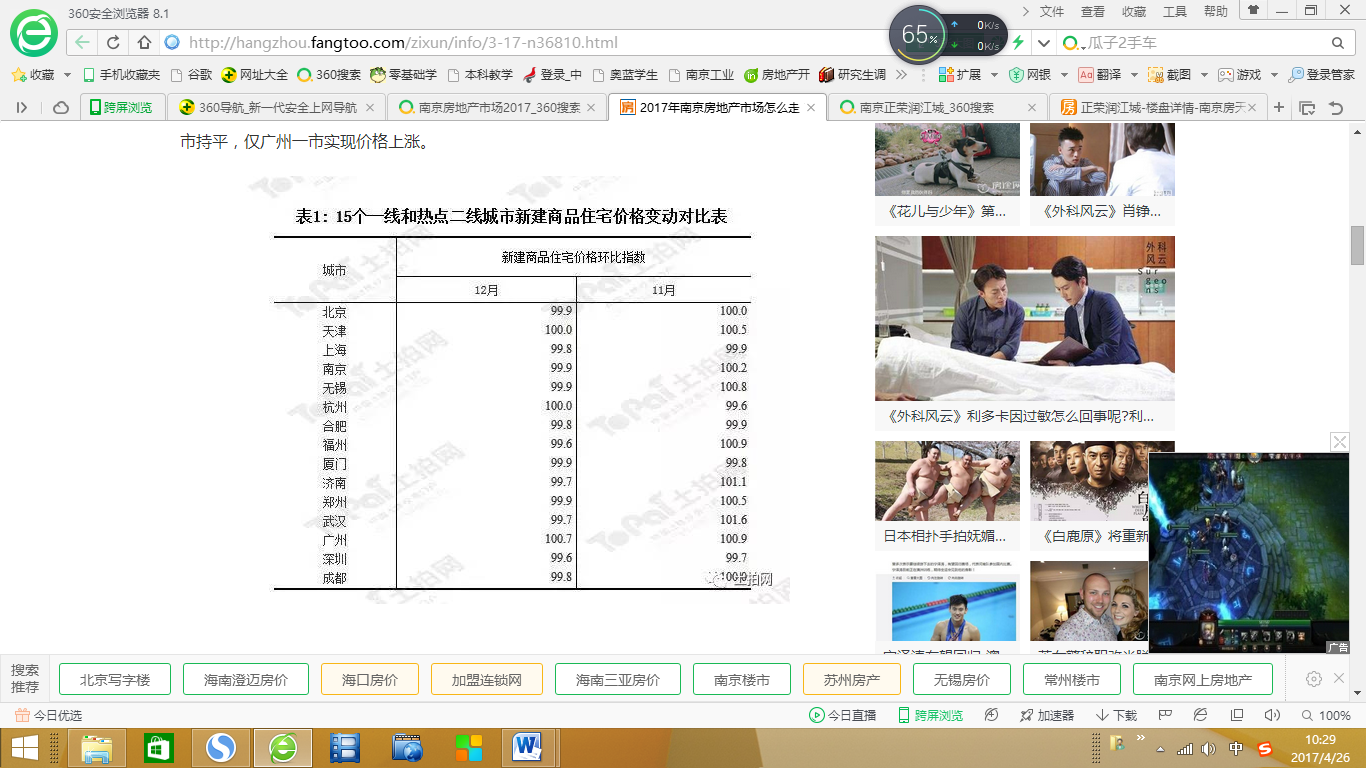Open the 收藏 star favorites button
Screen dimensions: 1366x768
[x=35, y=75]
